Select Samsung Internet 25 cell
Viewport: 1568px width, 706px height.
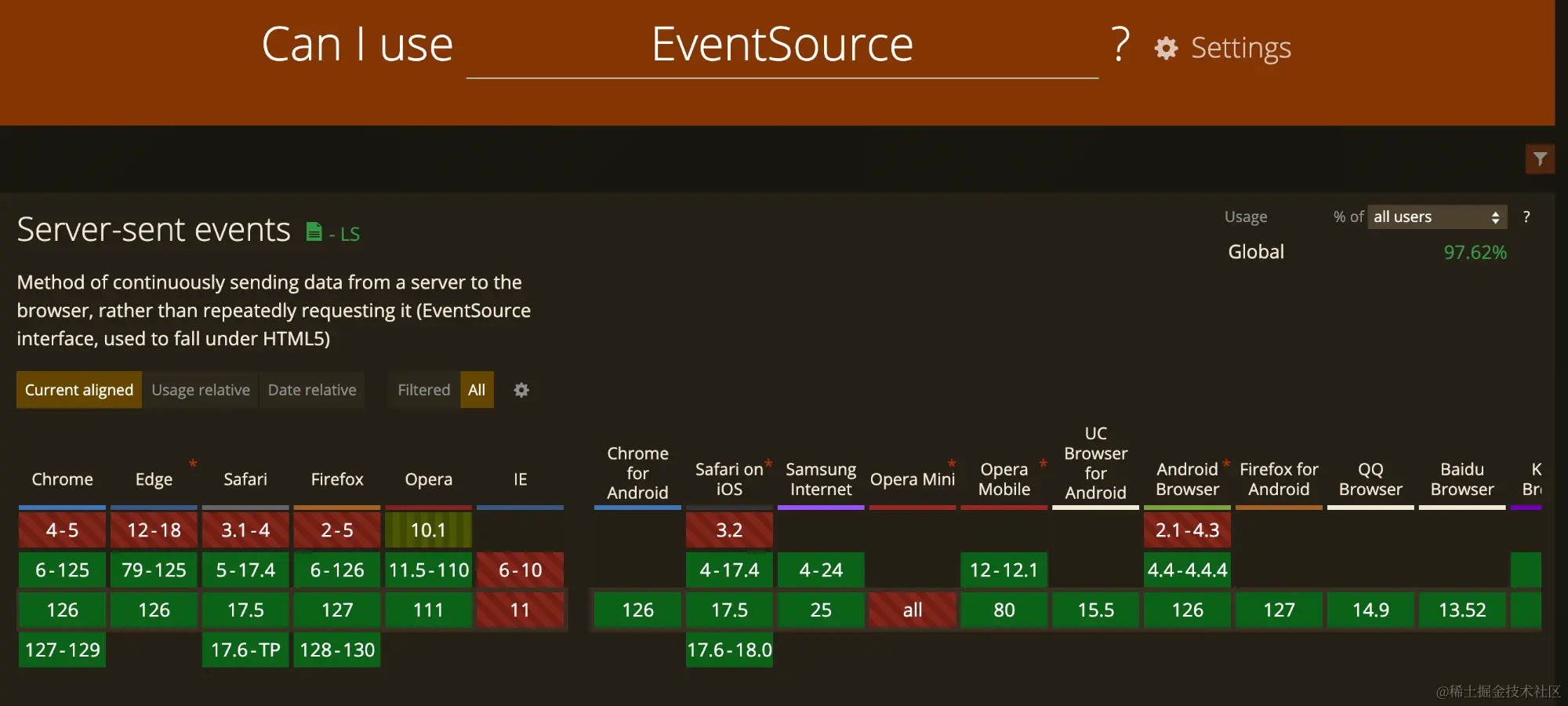821,610
